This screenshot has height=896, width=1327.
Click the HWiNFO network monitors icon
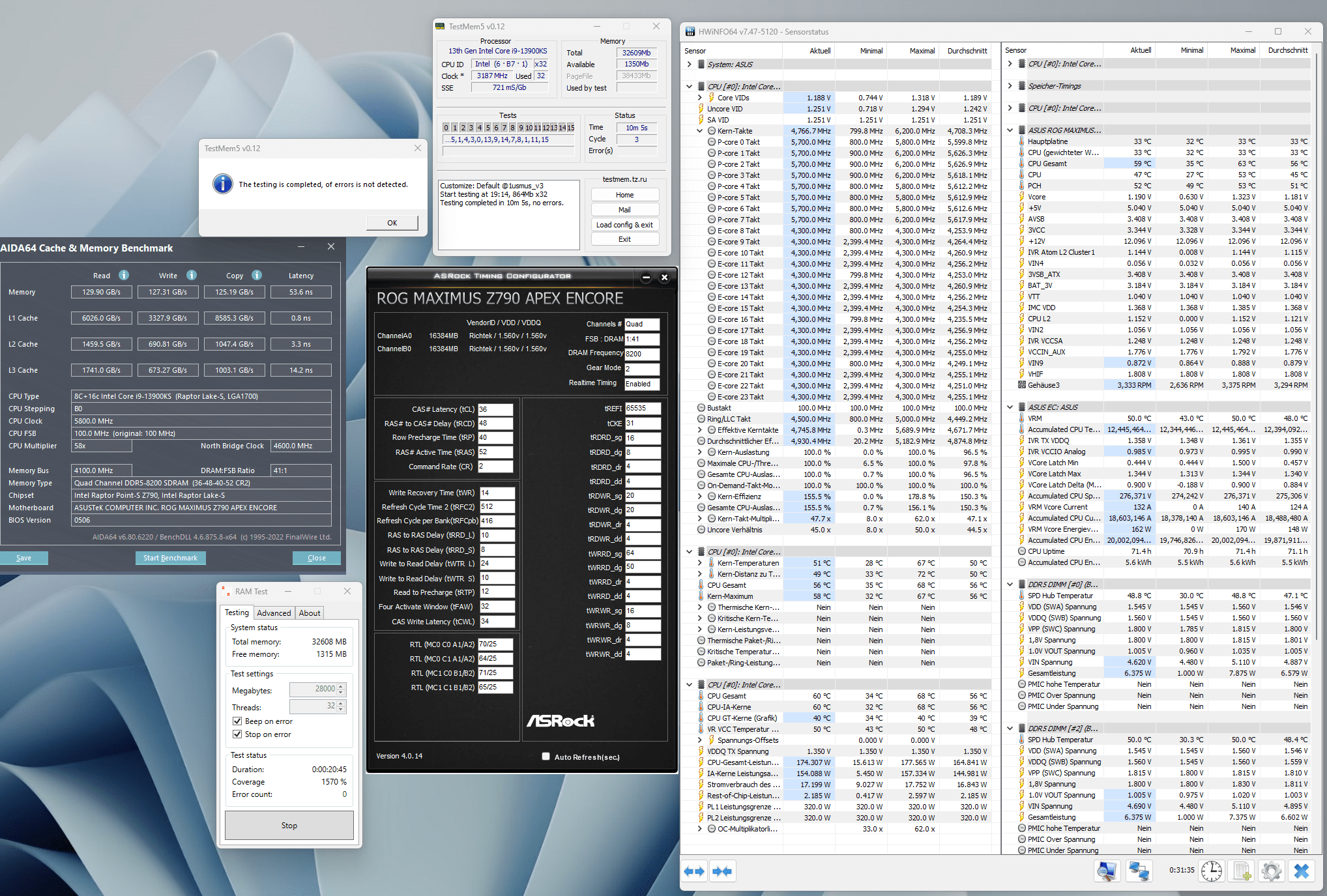[x=1139, y=871]
